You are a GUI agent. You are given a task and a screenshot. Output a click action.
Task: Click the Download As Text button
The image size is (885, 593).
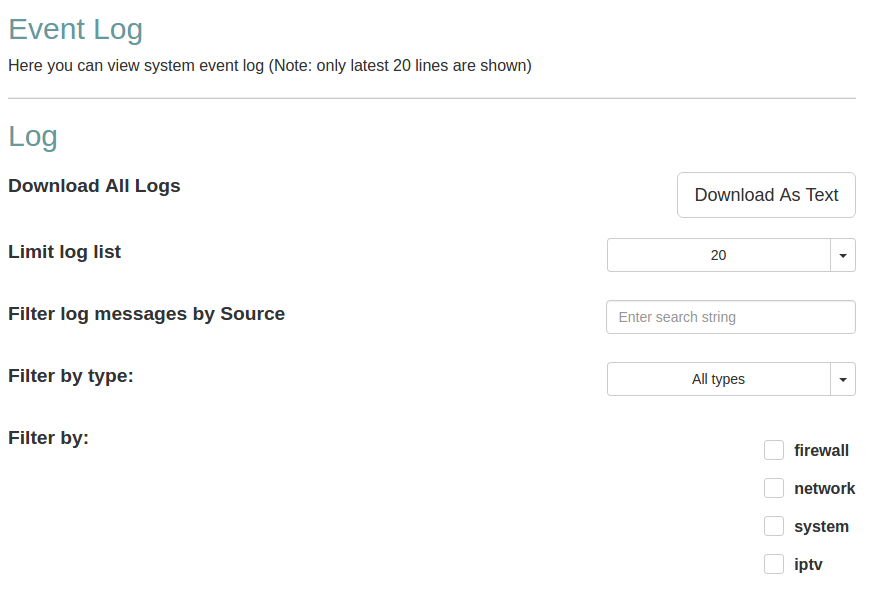766,195
